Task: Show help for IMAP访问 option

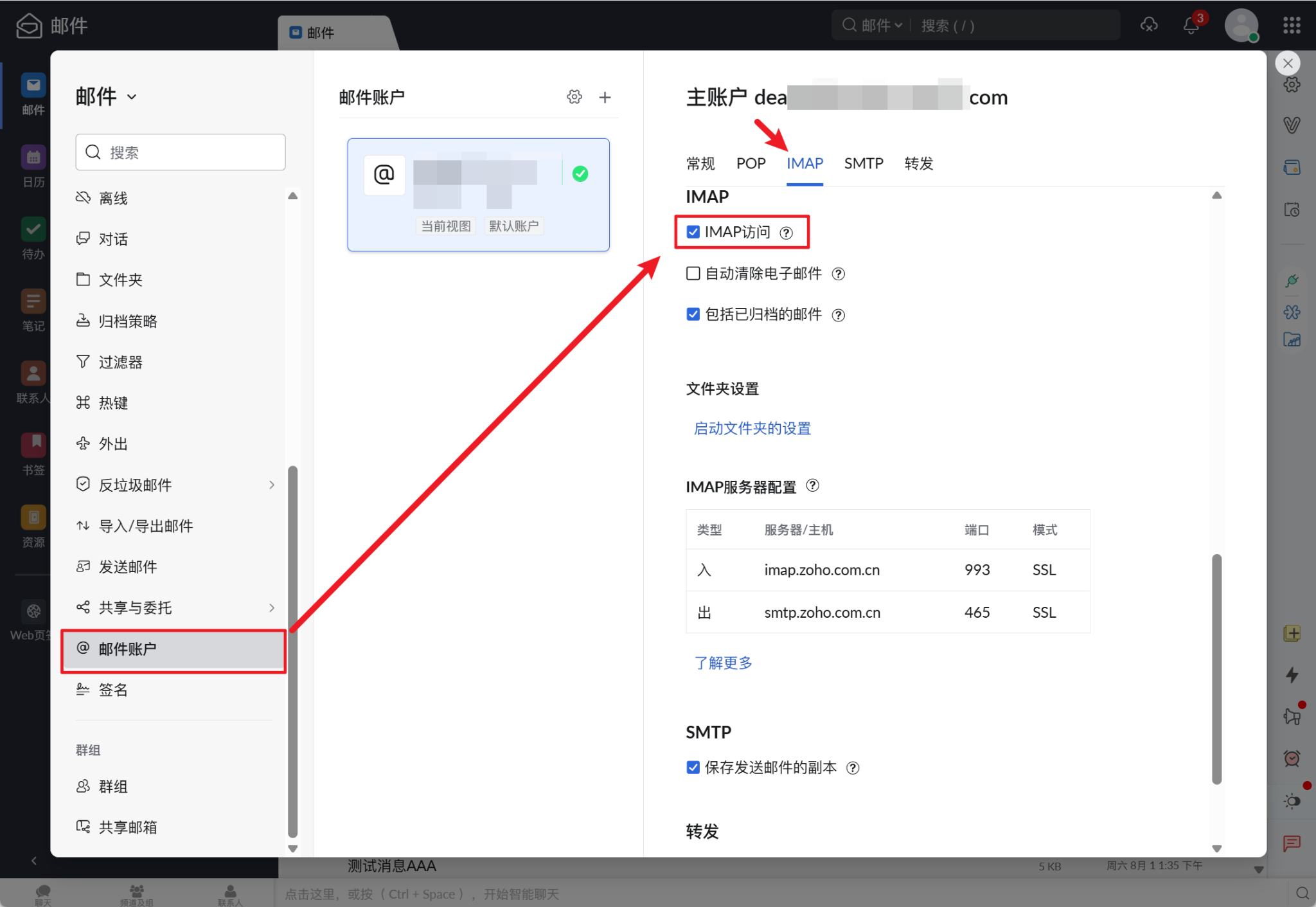Action: 786,233
